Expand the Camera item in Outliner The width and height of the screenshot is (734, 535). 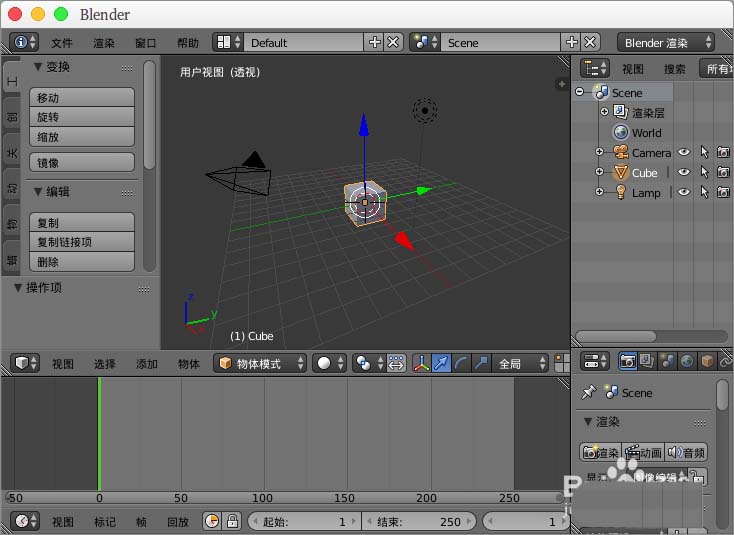(x=599, y=152)
